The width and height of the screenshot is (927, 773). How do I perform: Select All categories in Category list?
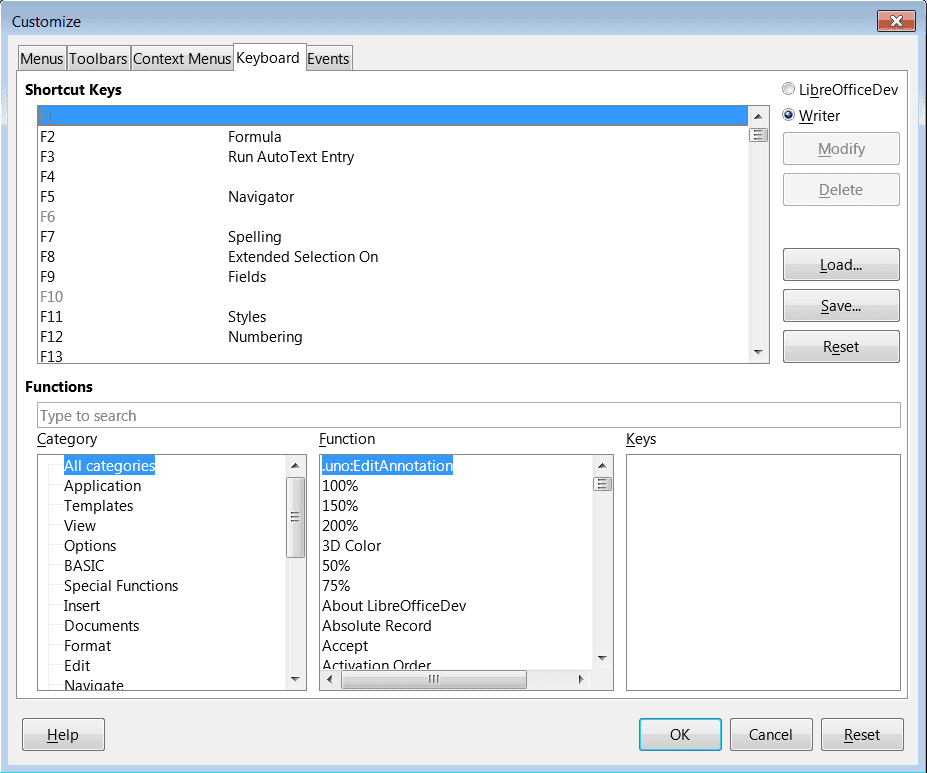click(109, 466)
